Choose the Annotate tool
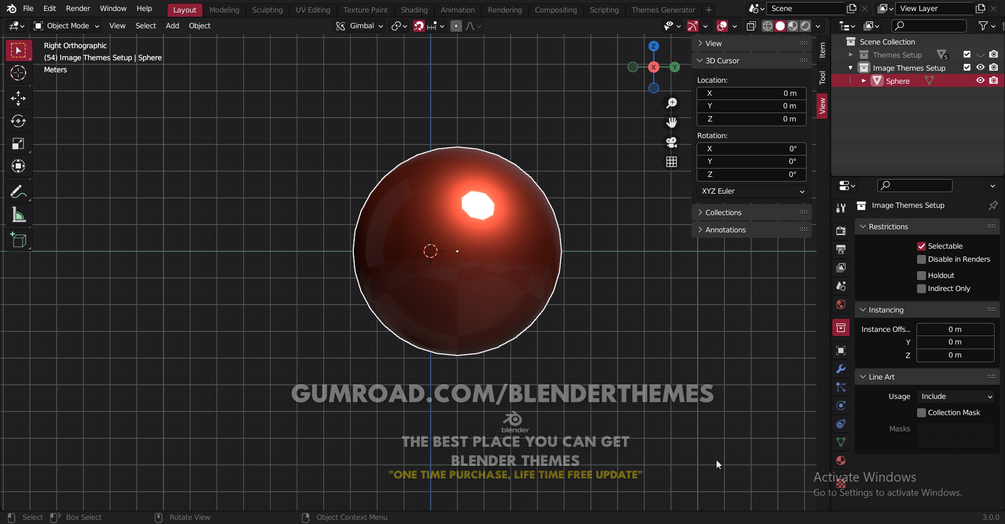Screen dimensions: 1005x524 pyautogui.click(x=18, y=192)
